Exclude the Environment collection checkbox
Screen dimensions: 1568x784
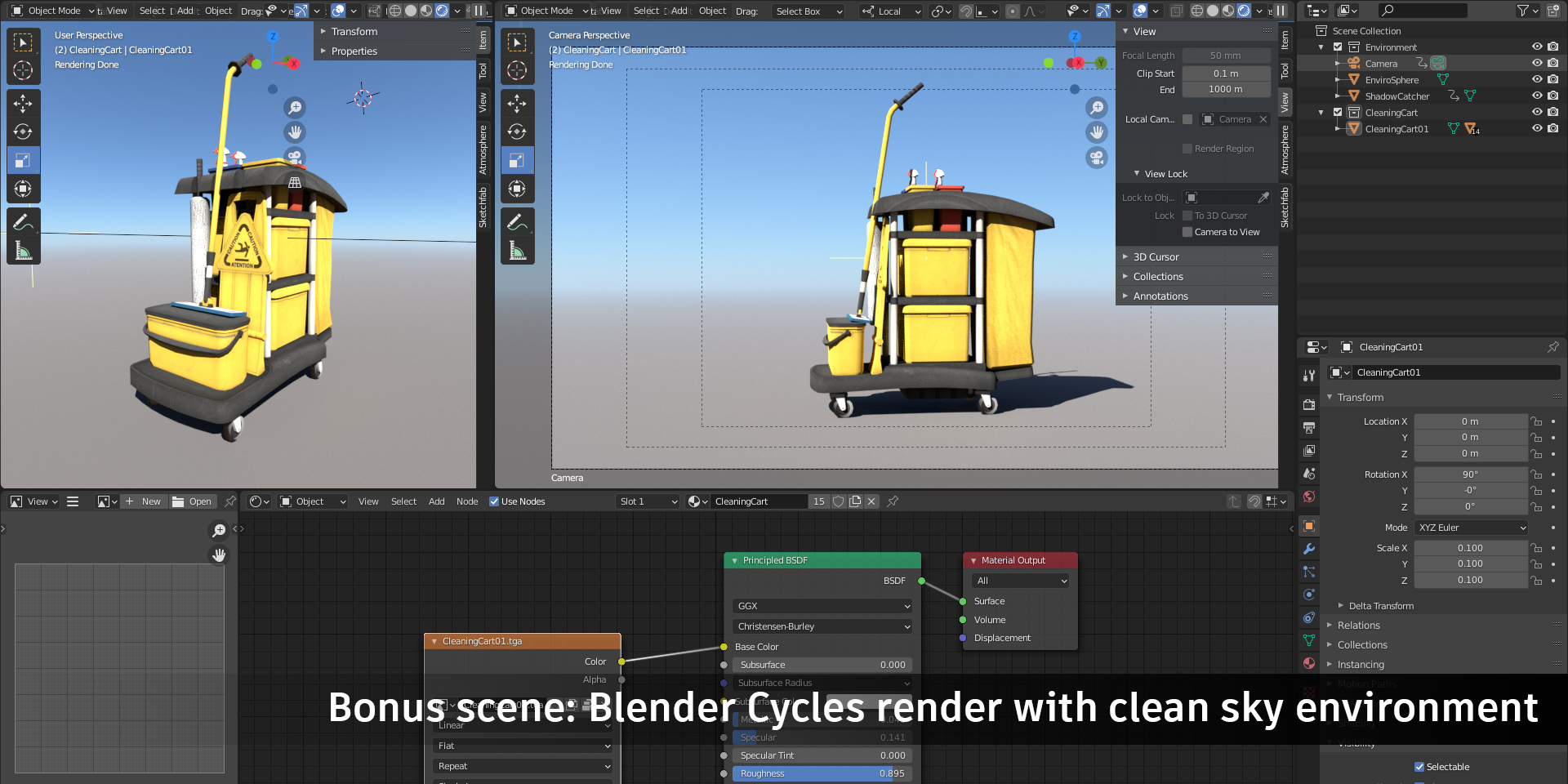click(1338, 47)
